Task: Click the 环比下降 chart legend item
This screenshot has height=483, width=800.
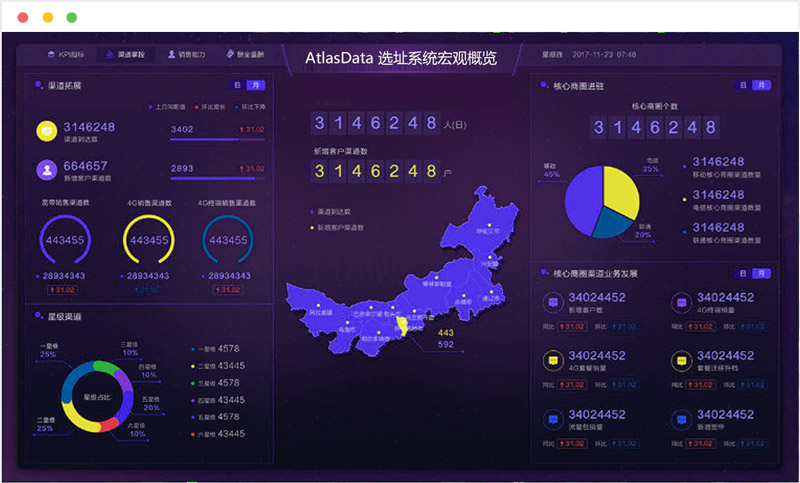Action: (250, 107)
